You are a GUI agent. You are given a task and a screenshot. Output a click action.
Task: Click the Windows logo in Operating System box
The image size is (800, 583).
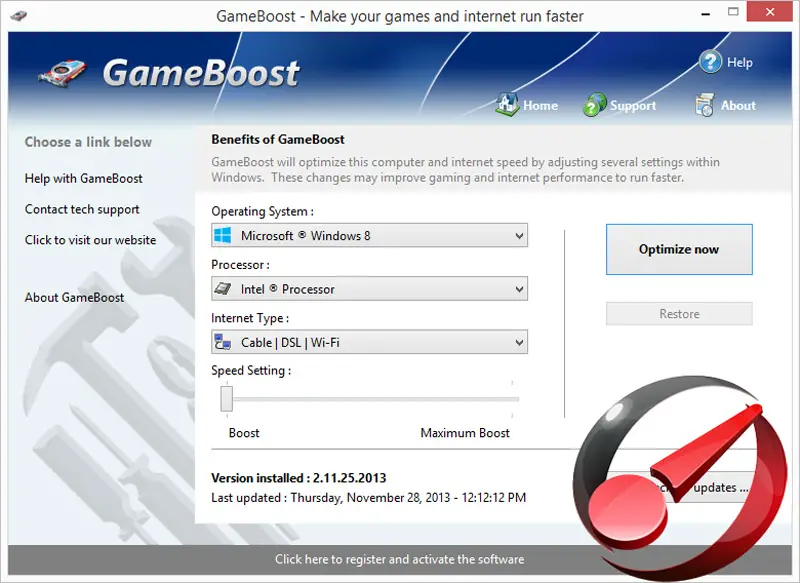[223, 236]
